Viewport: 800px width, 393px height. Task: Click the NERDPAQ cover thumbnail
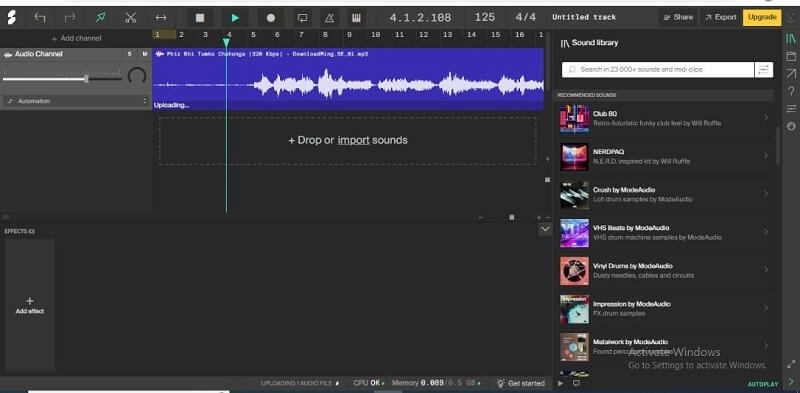point(574,157)
